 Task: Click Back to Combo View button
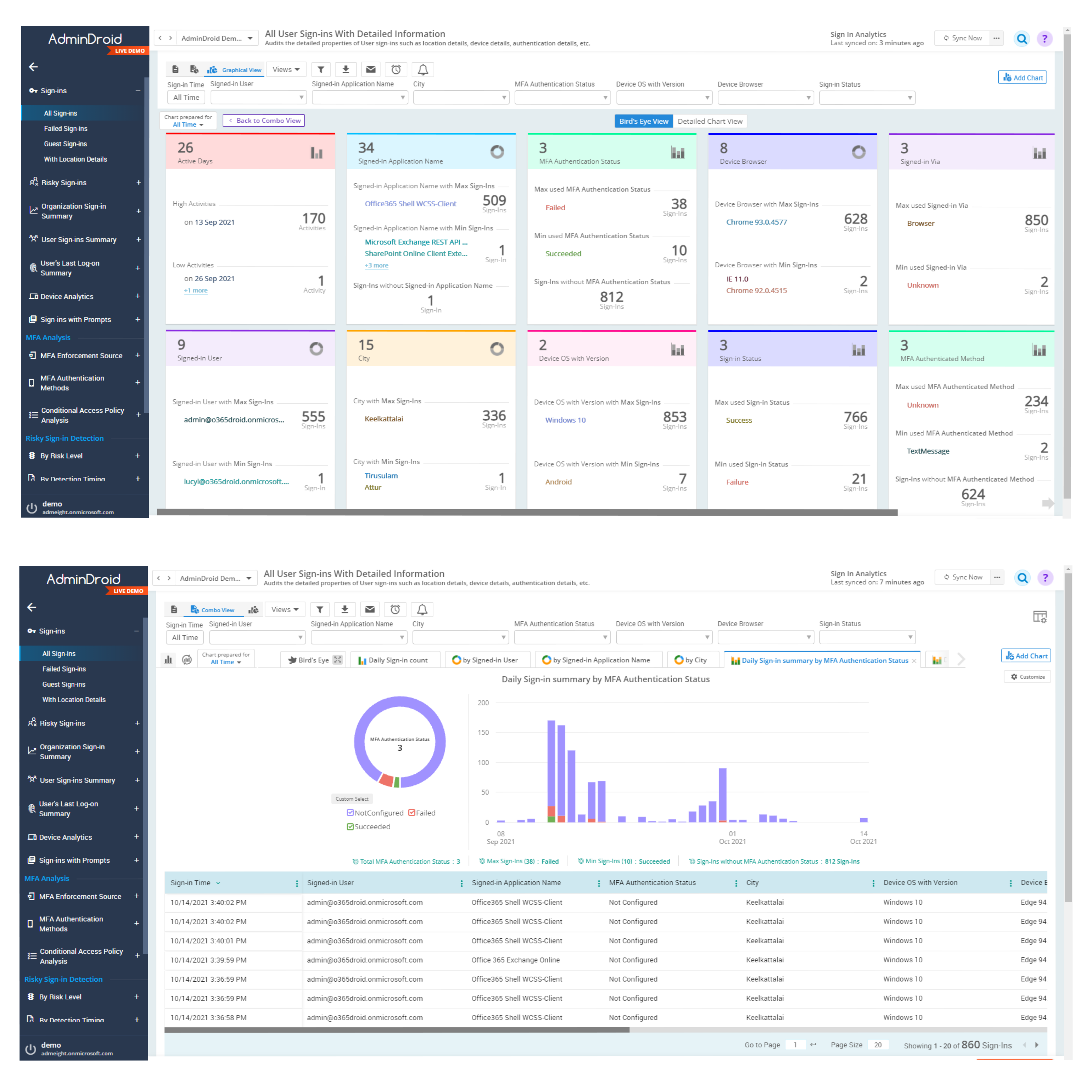point(264,121)
